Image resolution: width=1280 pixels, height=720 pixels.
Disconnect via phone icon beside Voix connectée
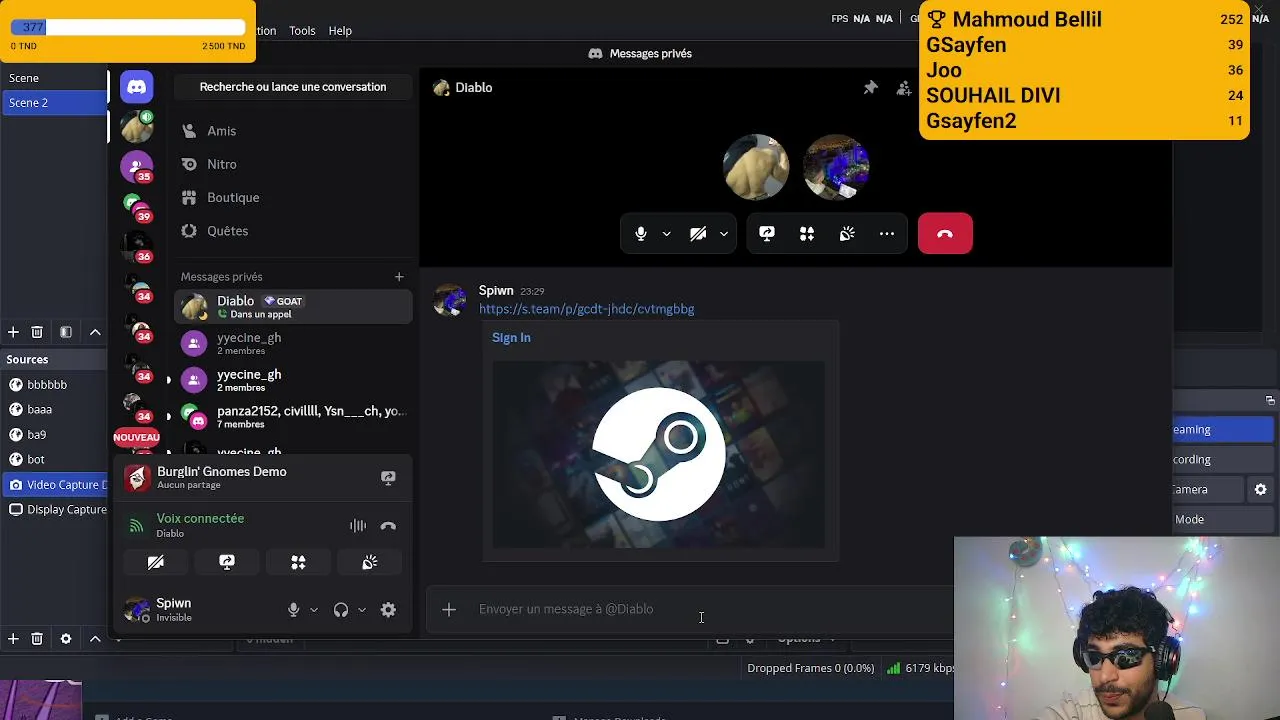pyautogui.click(x=388, y=526)
